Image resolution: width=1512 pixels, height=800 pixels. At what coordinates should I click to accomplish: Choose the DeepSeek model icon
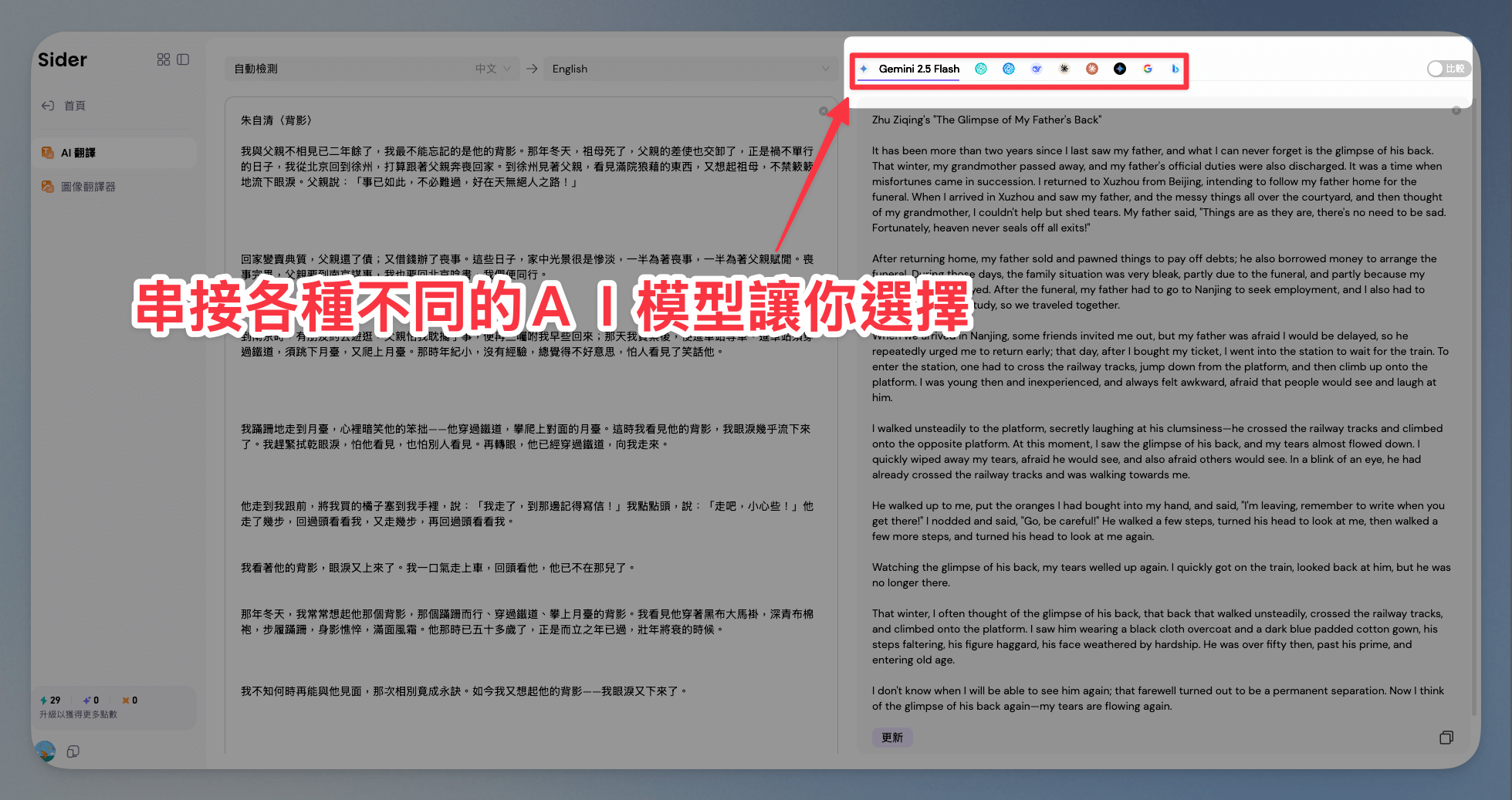tap(1037, 69)
